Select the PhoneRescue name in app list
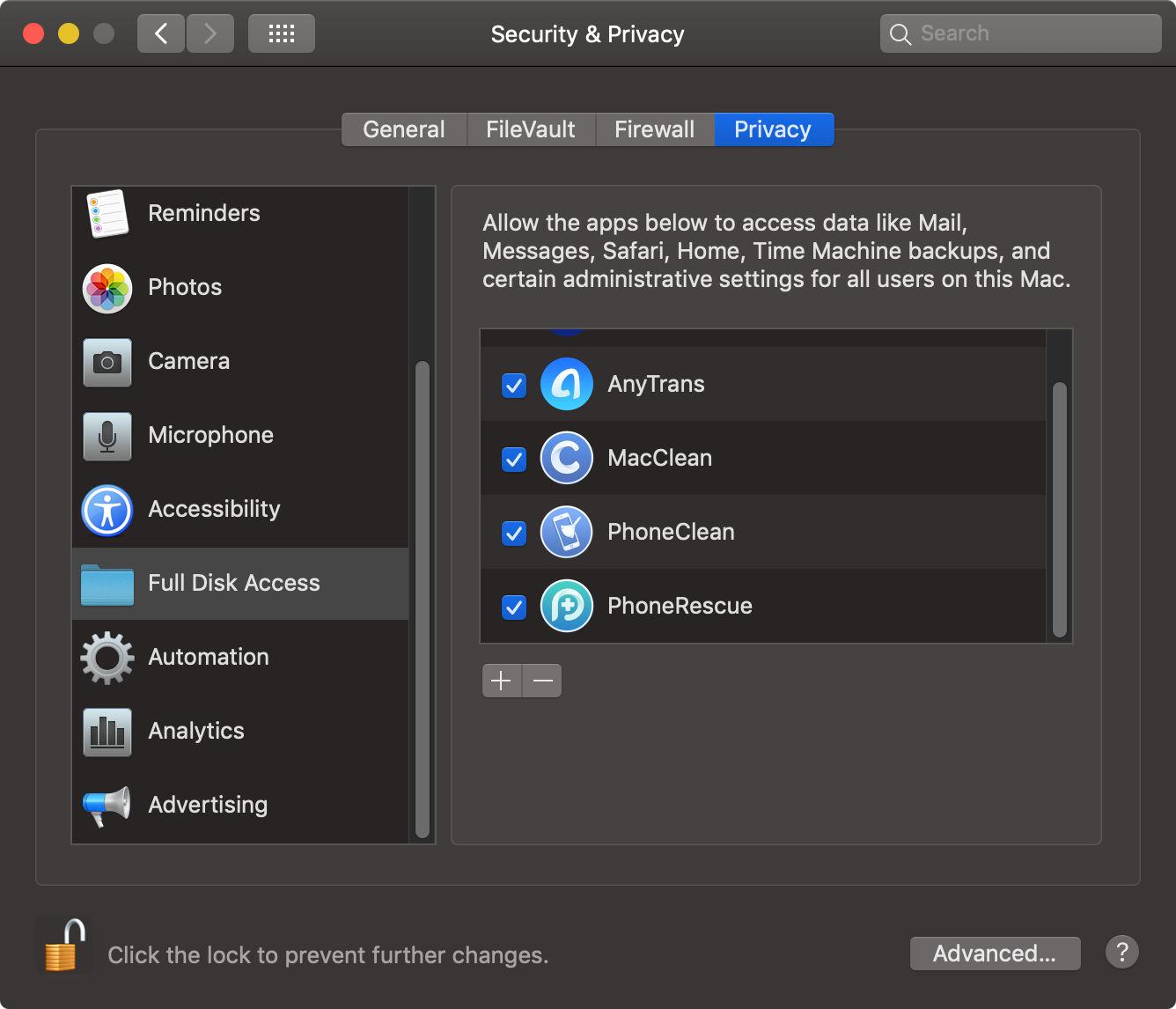Image resolution: width=1176 pixels, height=1009 pixels. tap(680, 606)
